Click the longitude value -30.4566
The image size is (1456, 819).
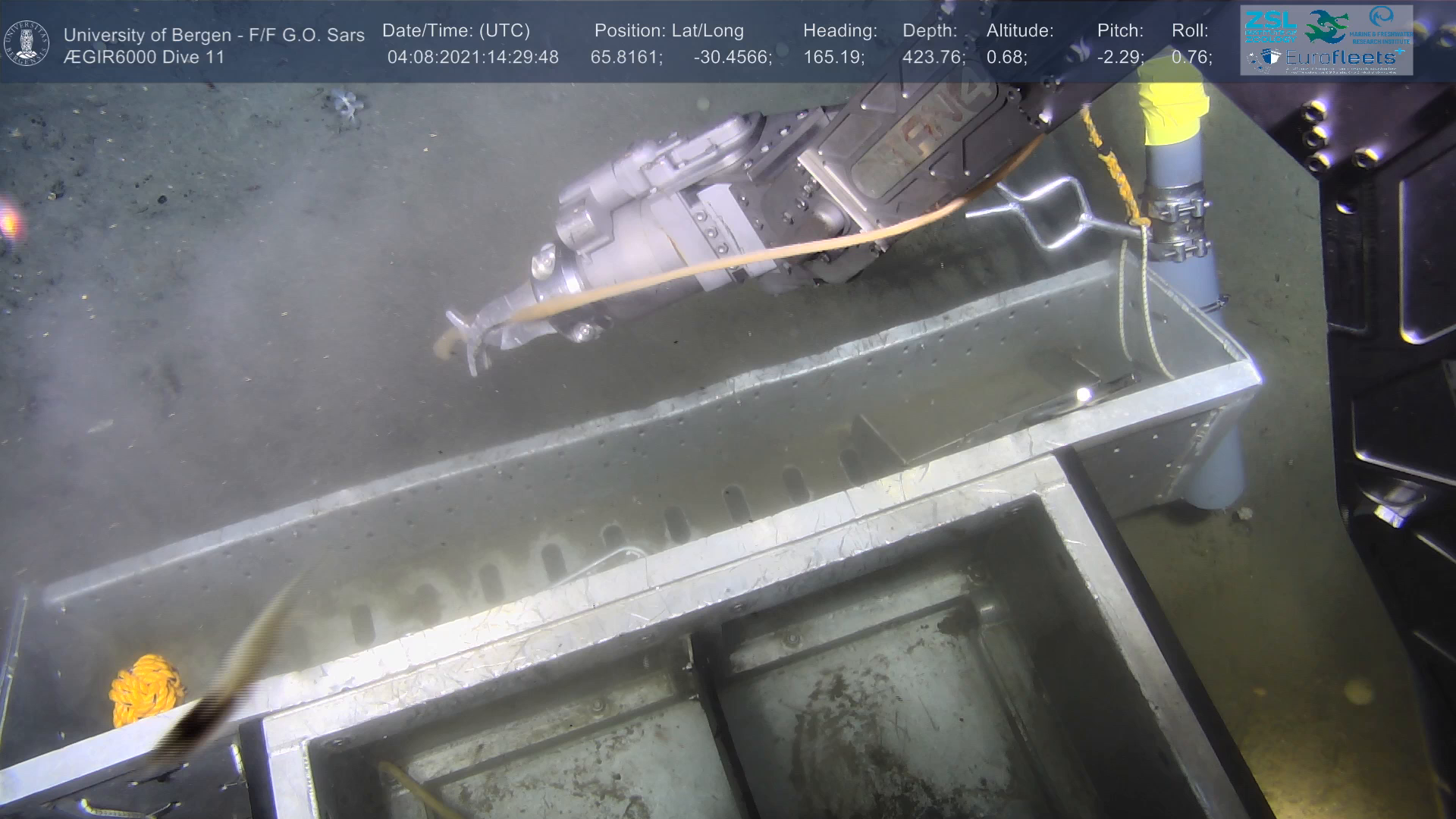point(732,58)
